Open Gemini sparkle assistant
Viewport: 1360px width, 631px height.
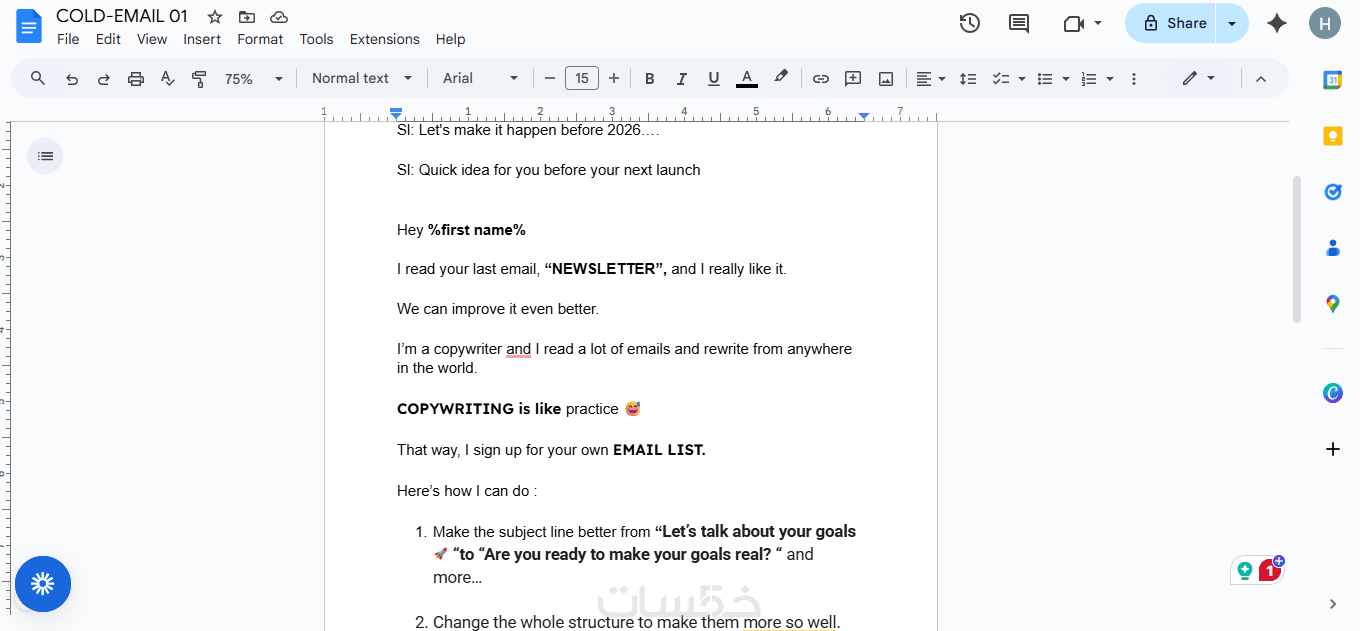pos(1277,23)
